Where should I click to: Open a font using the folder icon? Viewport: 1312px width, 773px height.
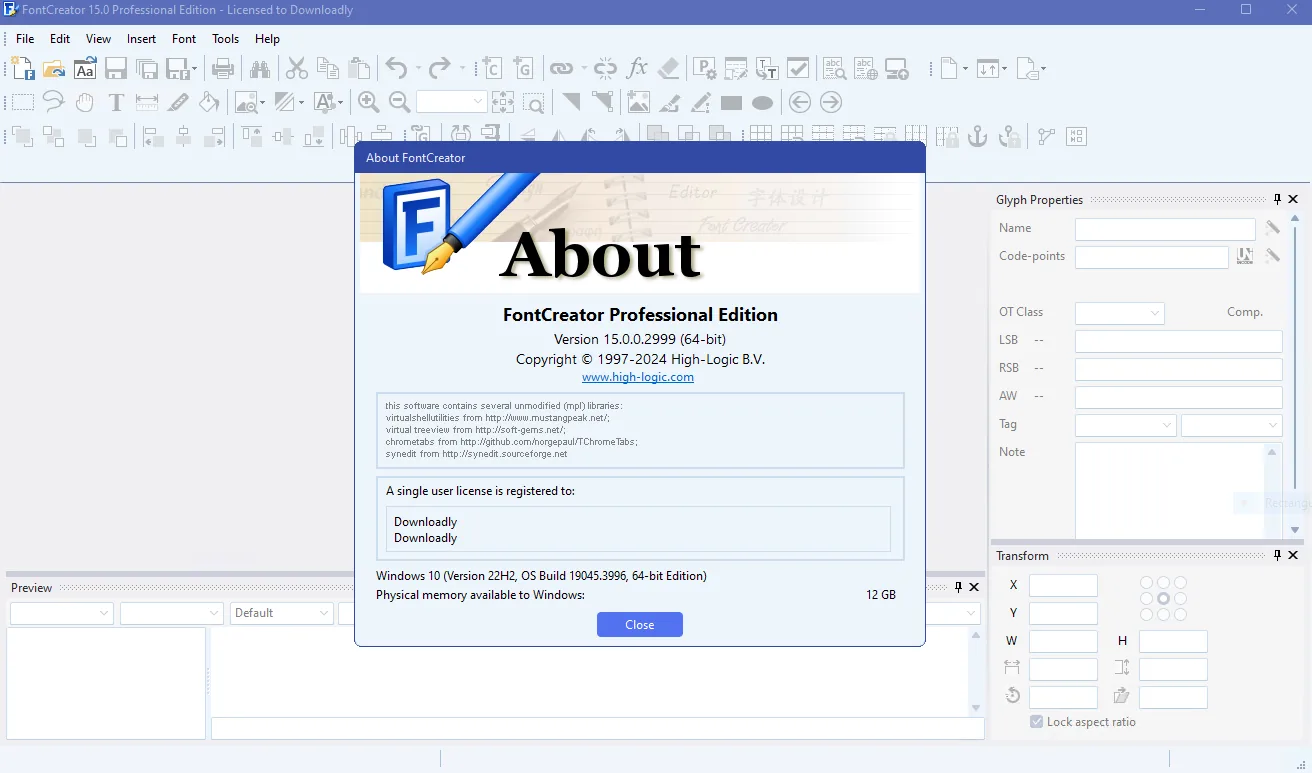(x=54, y=68)
